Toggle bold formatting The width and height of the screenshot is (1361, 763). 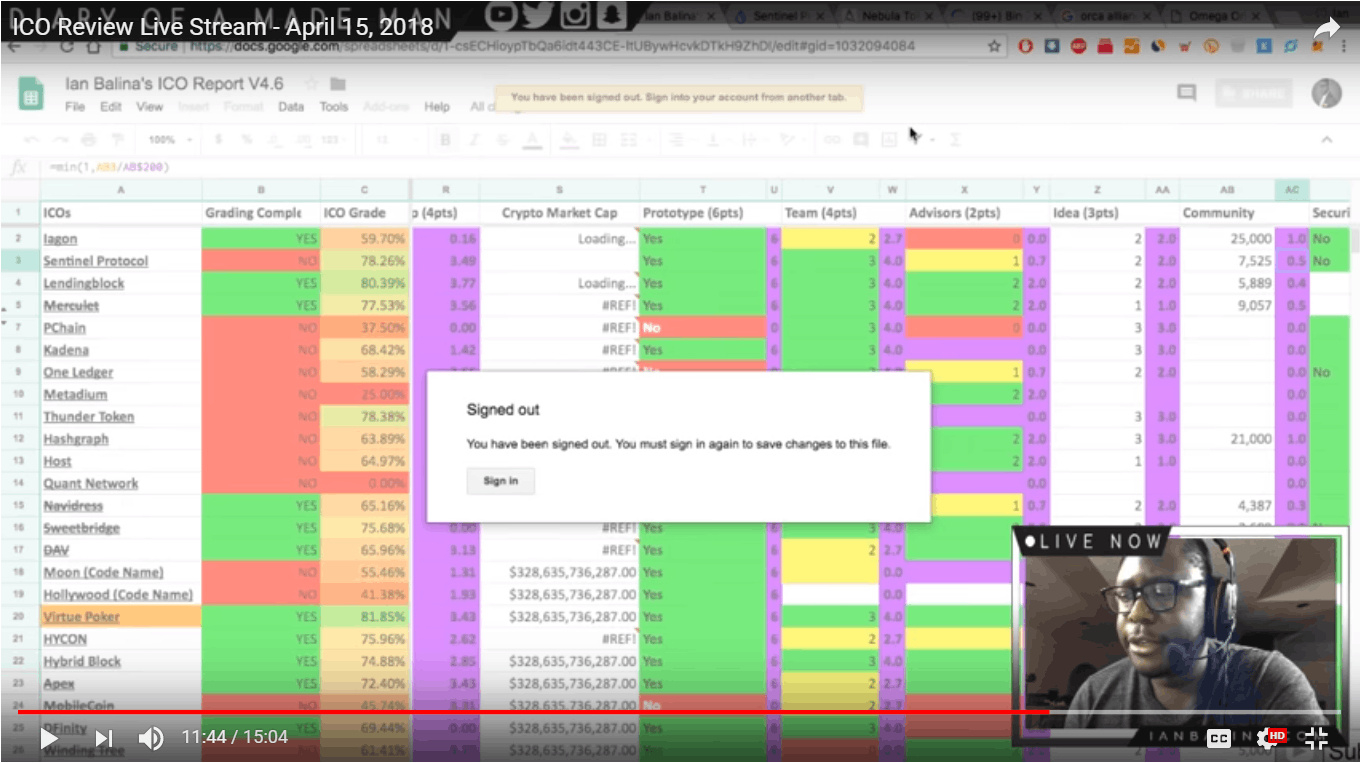click(446, 140)
